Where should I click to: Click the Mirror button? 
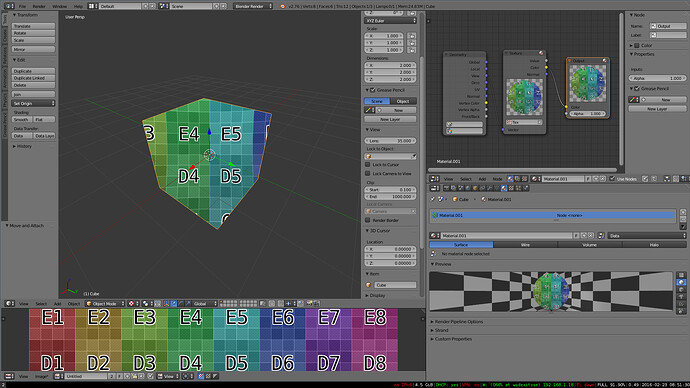click(33, 49)
